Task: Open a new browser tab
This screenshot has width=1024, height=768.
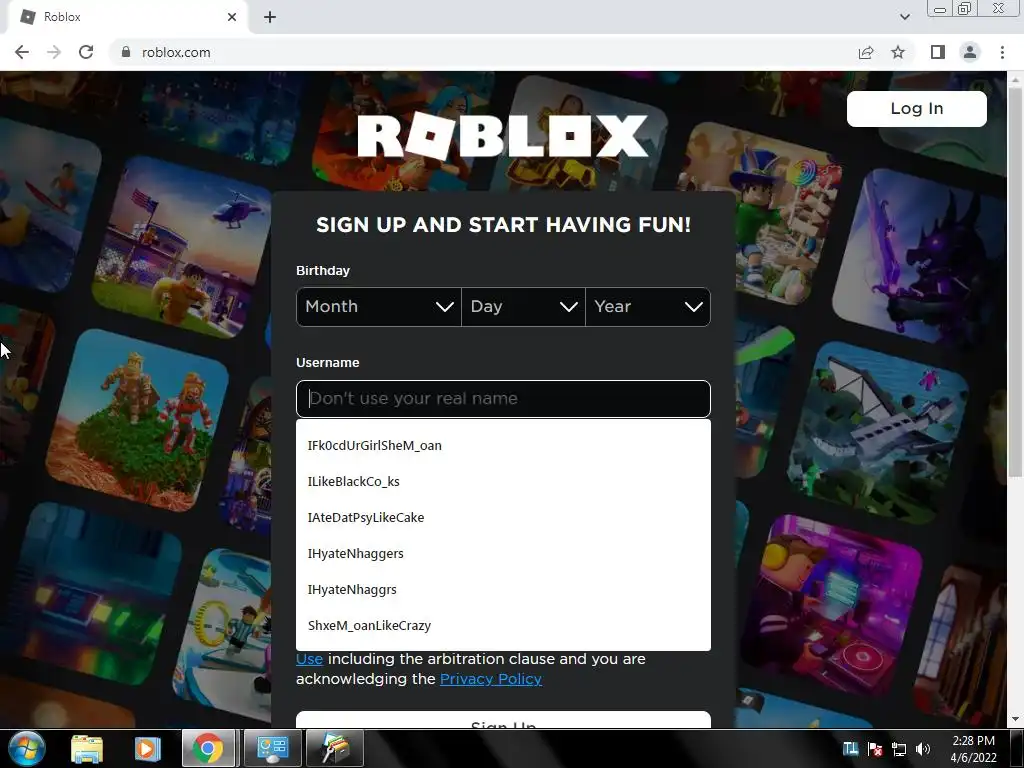Action: [x=270, y=17]
